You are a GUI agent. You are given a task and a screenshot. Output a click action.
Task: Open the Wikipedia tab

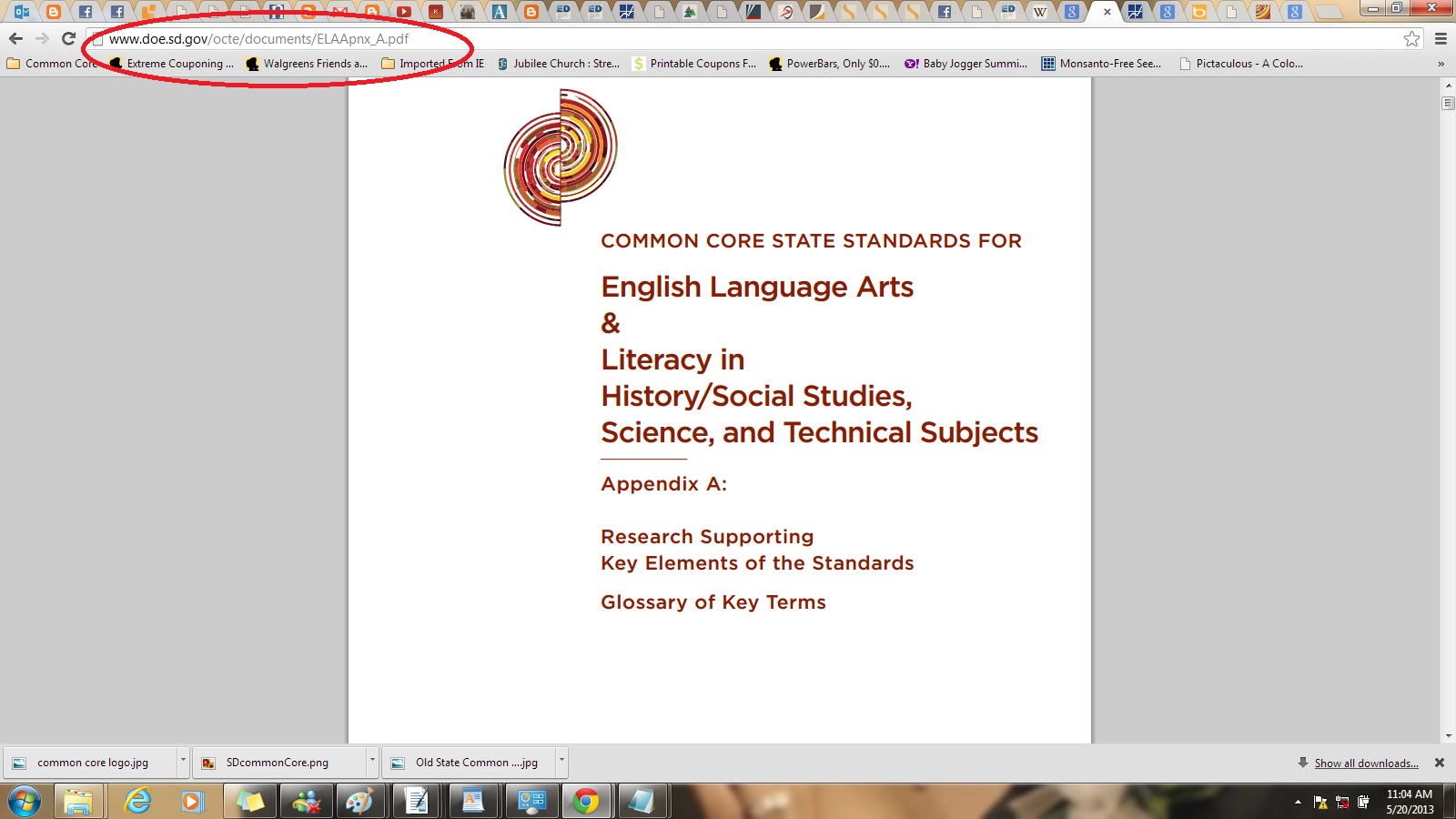pos(1039,12)
